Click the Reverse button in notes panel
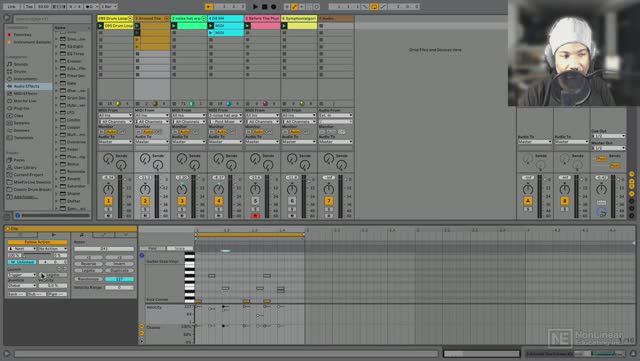Viewport: 640px width, 361px height. click(88, 264)
